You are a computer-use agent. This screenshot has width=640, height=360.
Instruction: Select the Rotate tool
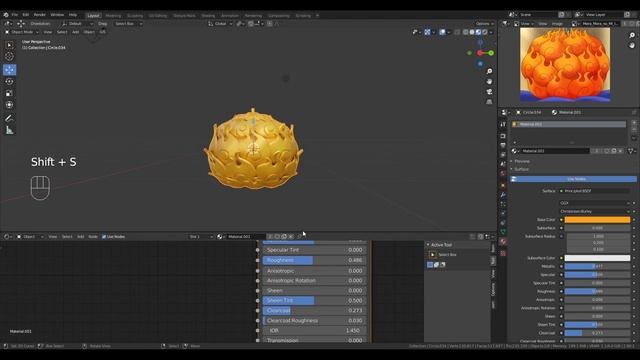tap(9, 82)
